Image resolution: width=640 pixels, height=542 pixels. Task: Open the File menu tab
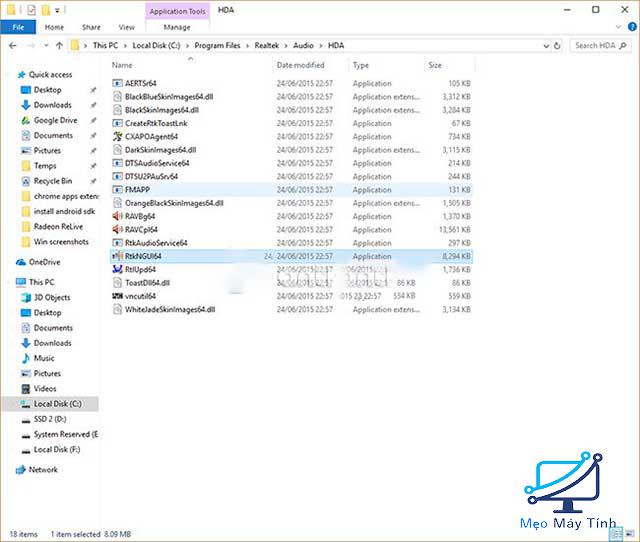tap(18, 27)
